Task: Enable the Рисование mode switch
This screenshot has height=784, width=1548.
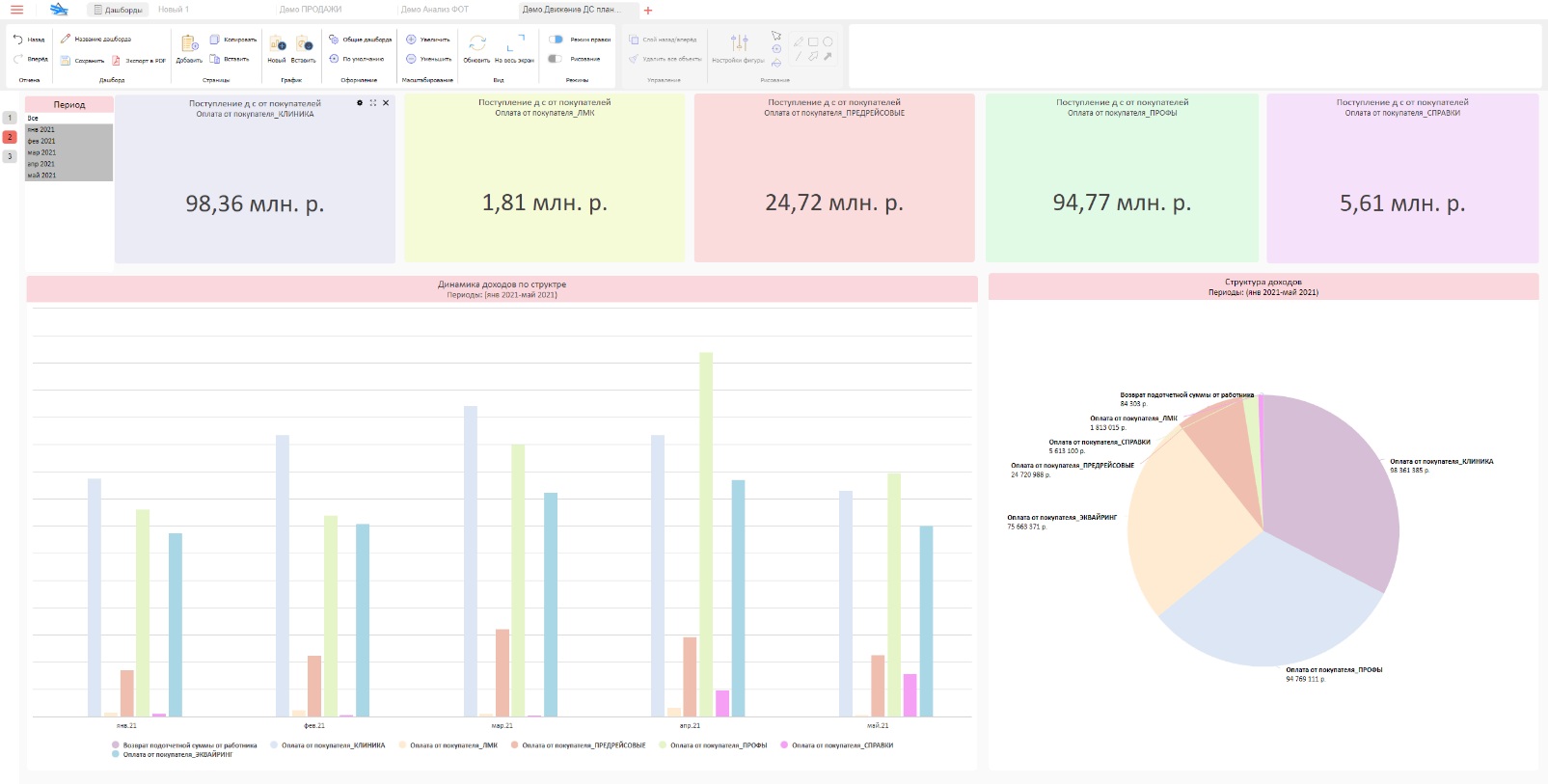Action: (x=555, y=59)
